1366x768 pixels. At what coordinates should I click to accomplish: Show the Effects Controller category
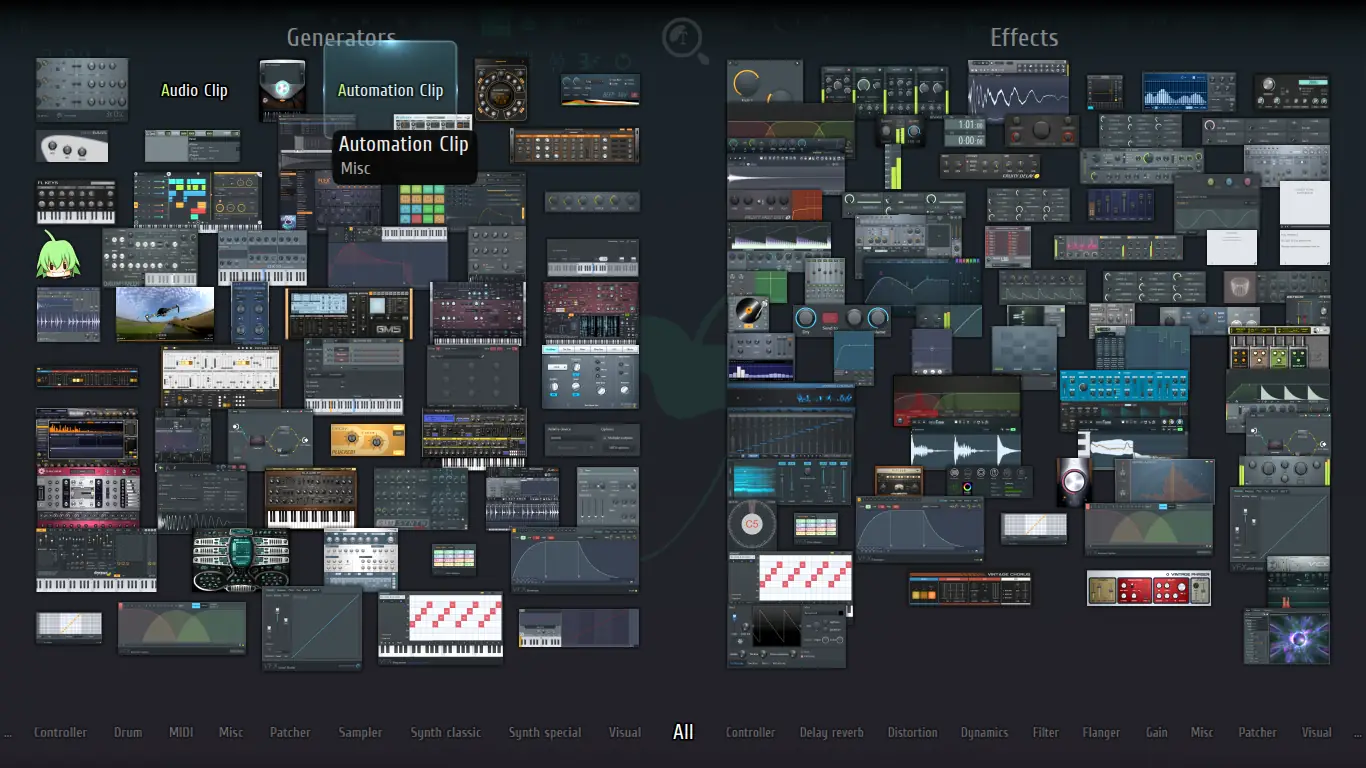click(x=751, y=732)
